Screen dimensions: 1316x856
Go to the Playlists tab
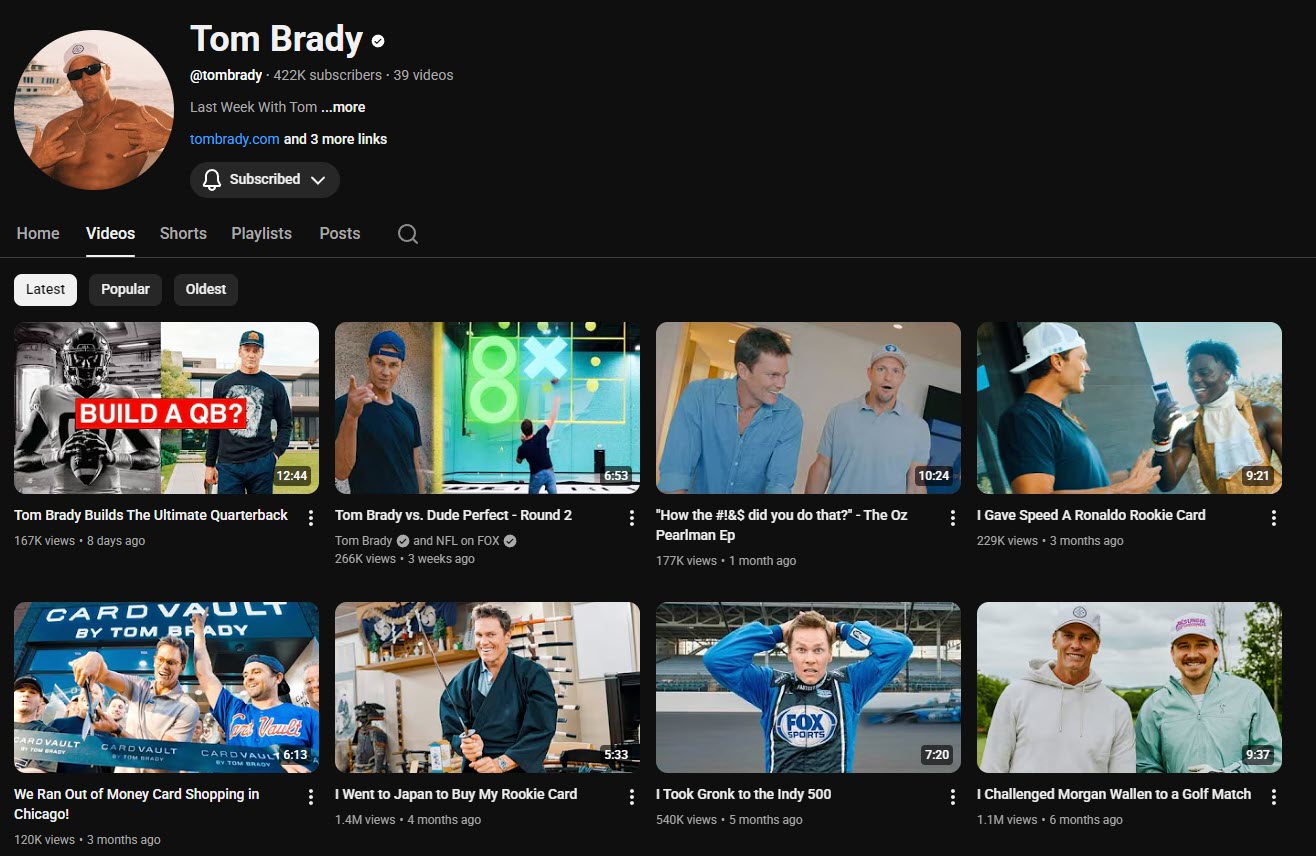[x=262, y=233]
